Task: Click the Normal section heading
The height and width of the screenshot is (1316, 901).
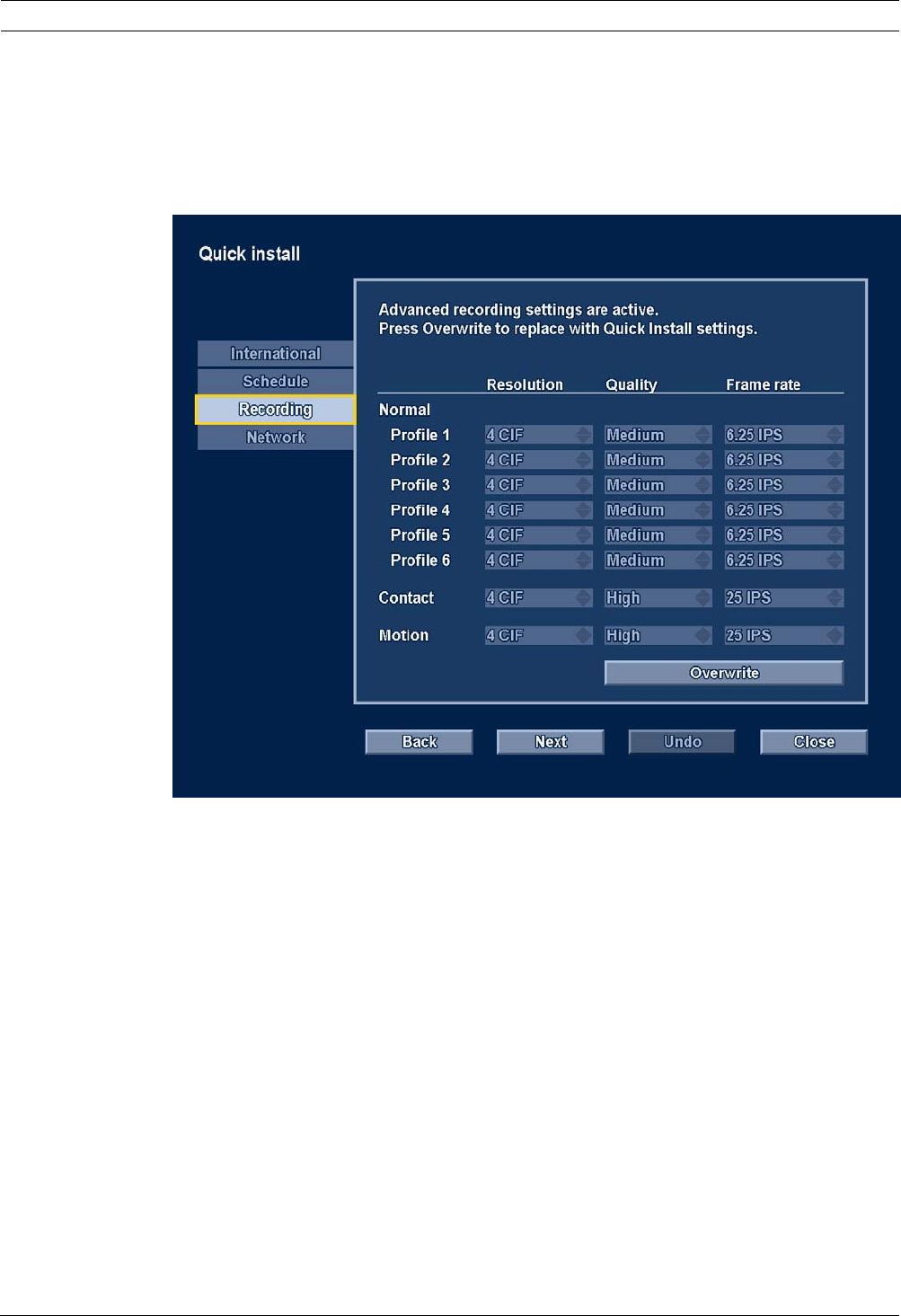Action: [404, 410]
